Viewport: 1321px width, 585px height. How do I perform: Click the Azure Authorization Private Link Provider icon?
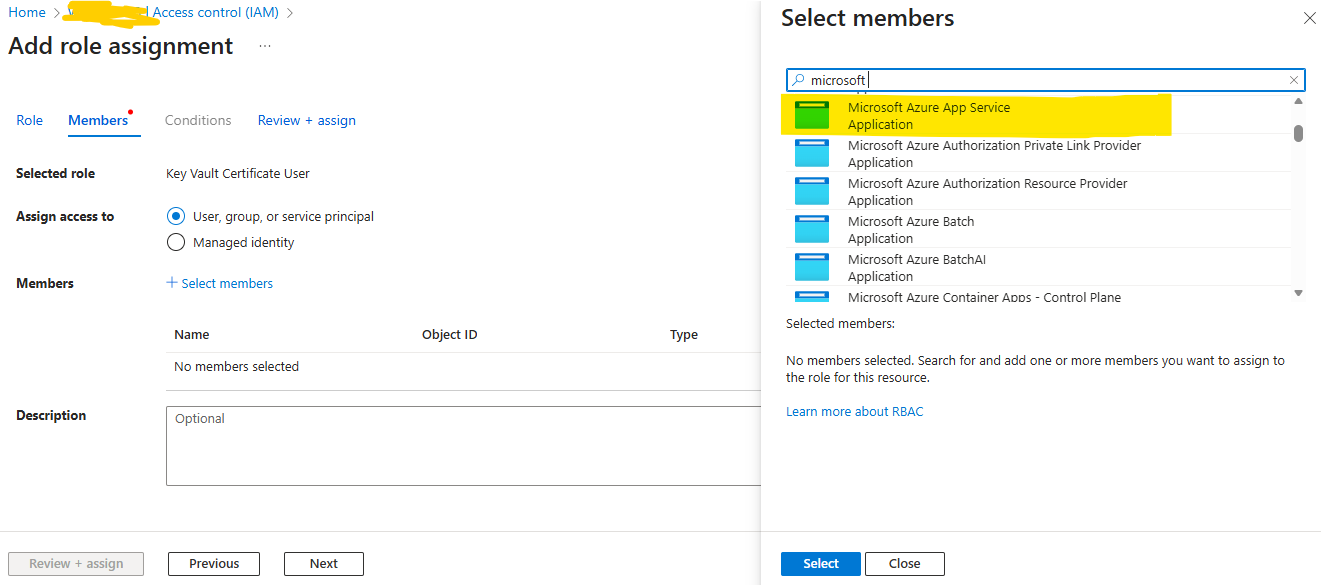(812, 153)
